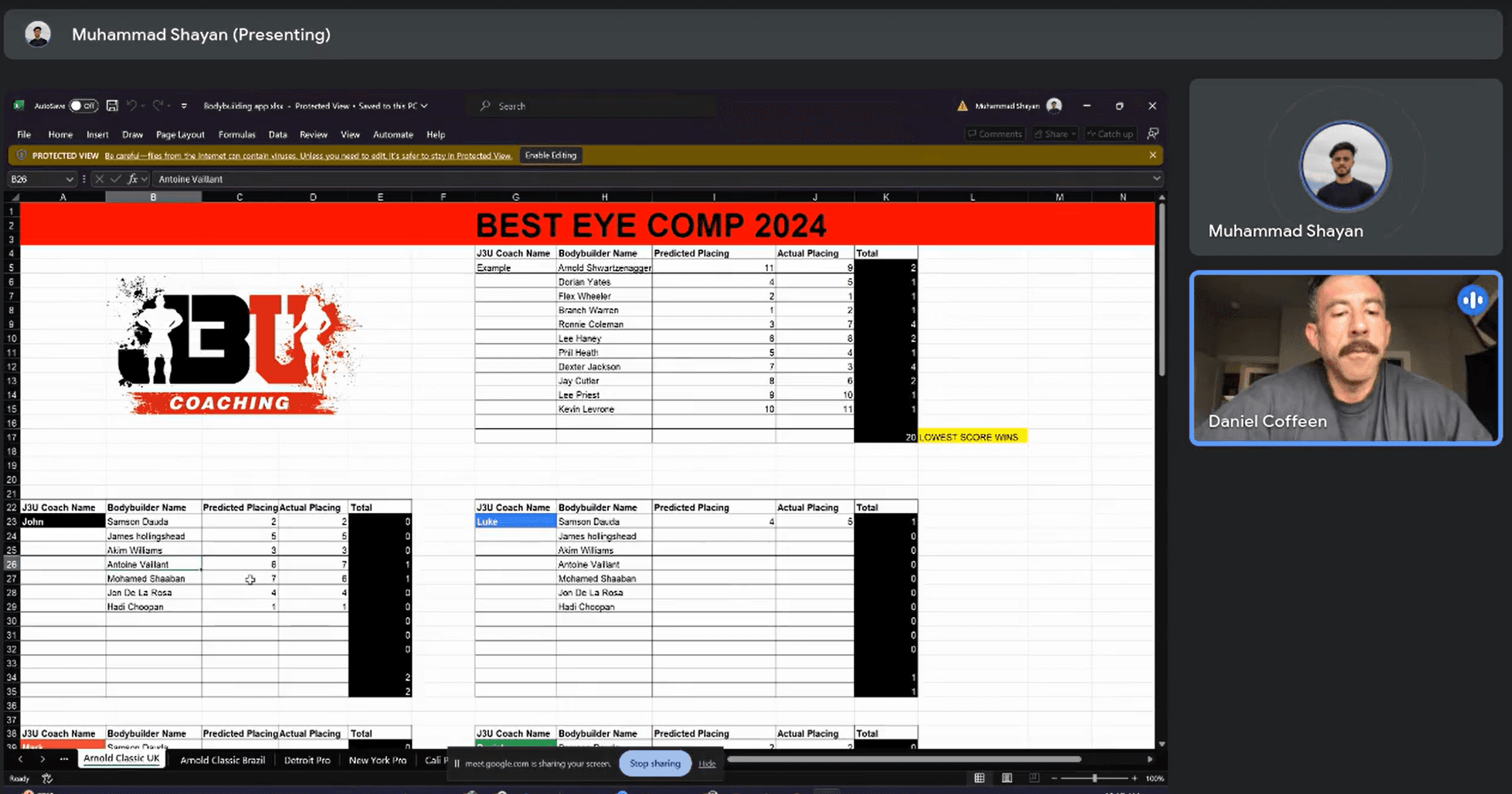The image size is (1512, 794).
Task: Click the Enable Editing button
Action: click(x=550, y=155)
